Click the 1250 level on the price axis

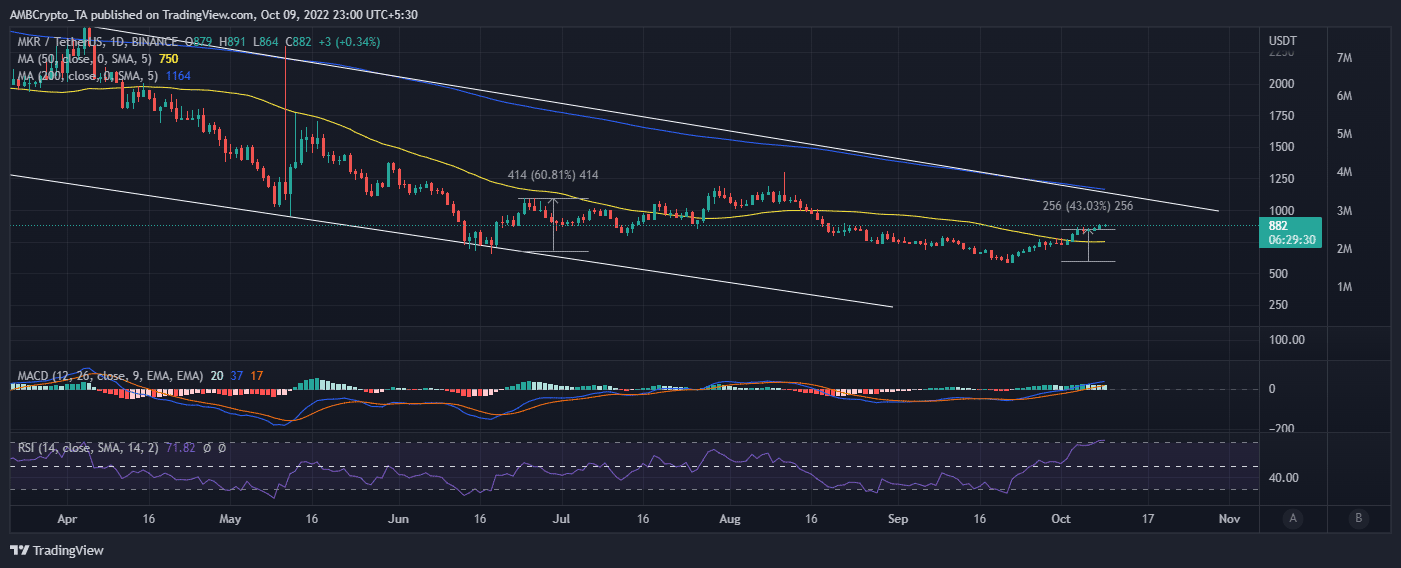pos(1281,179)
